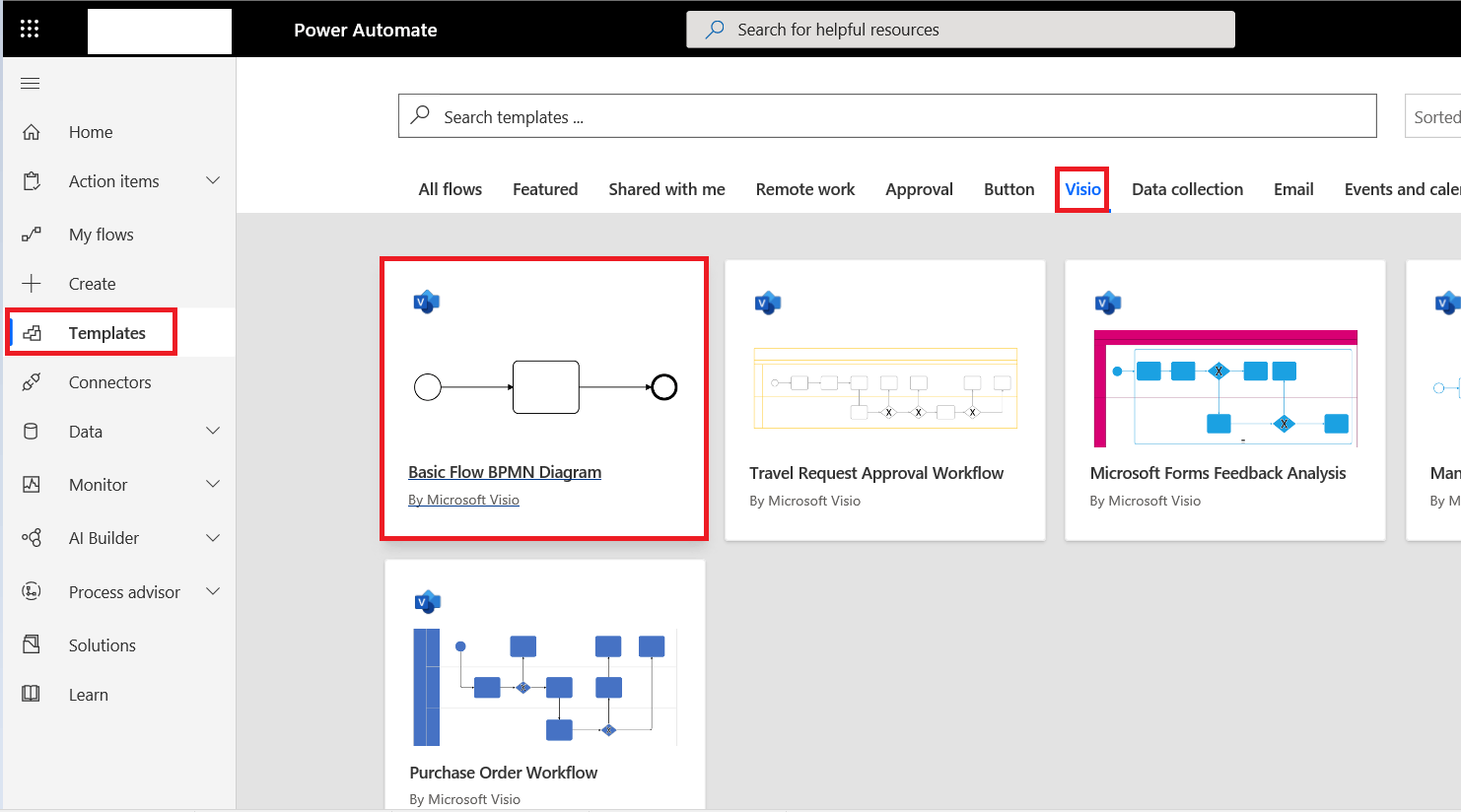Click Forms Feedback Analysis diagram thumbnail
The width and height of the screenshot is (1461, 812).
[1225, 389]
